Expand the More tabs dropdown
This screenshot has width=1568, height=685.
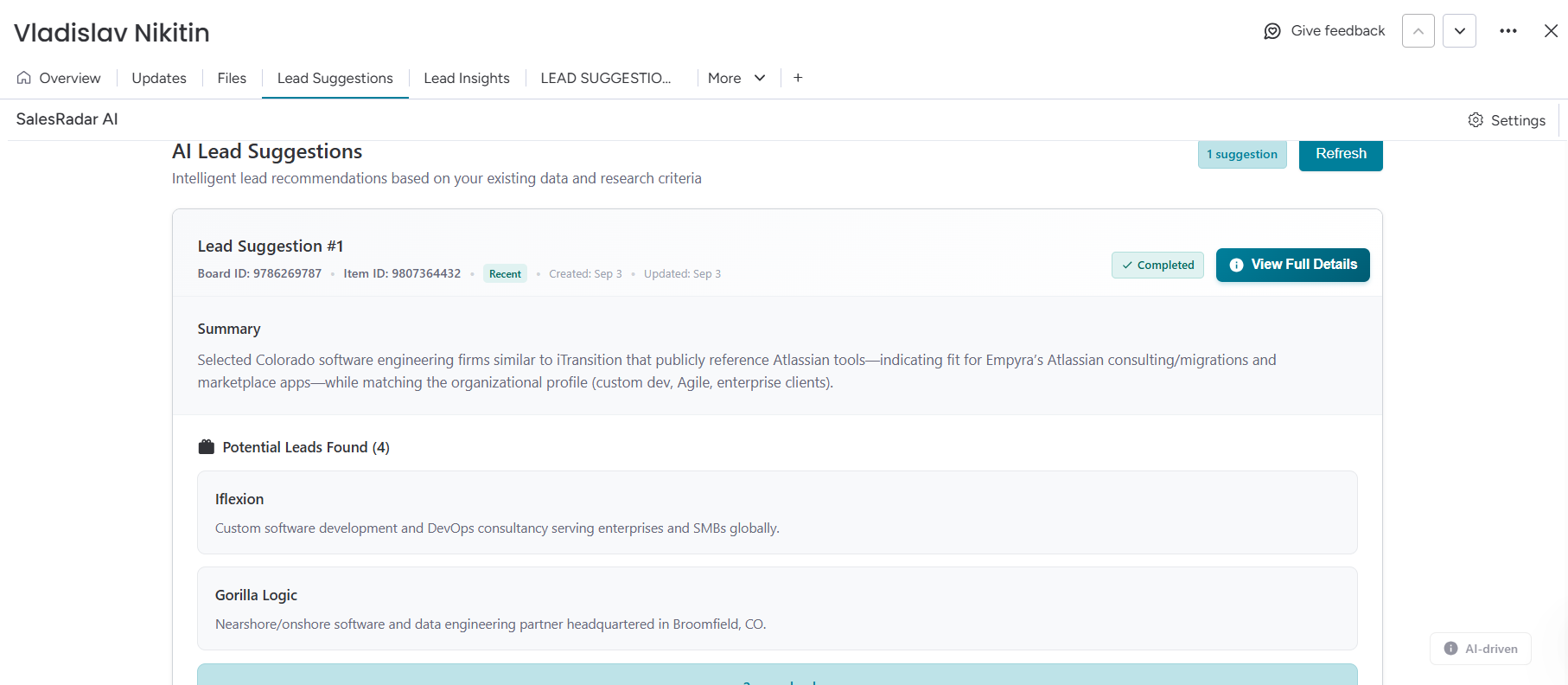(x=736, y=78)
